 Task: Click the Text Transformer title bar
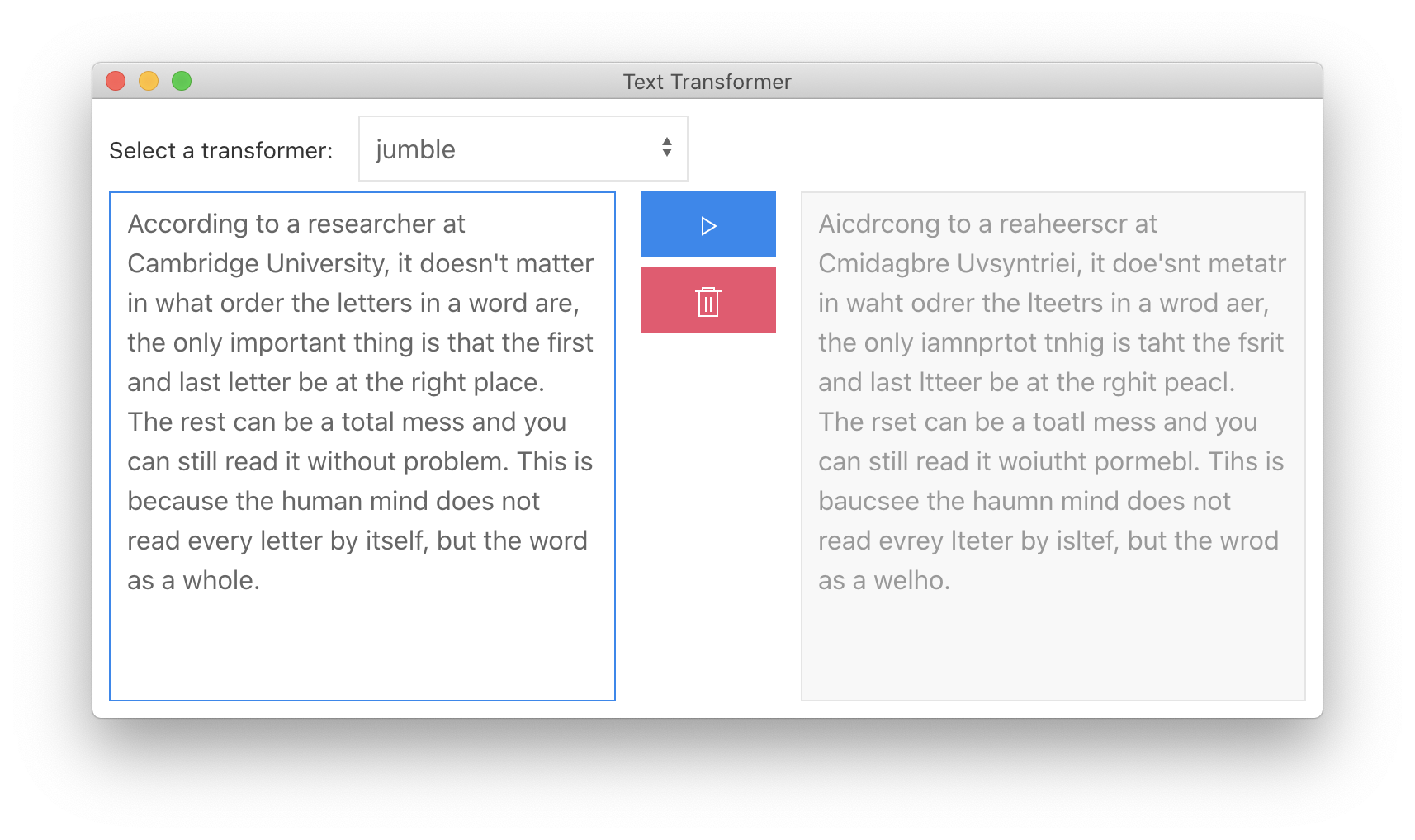[707, 81]
